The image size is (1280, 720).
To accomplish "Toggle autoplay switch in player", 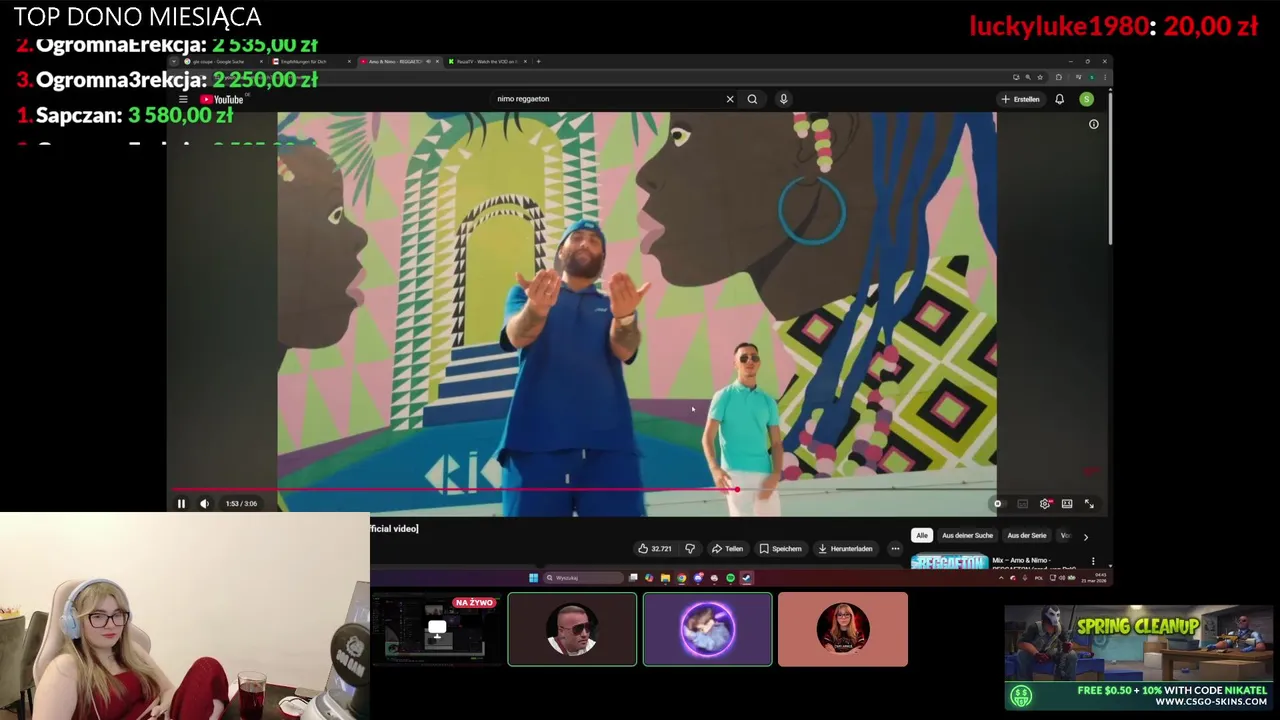I will click(999, 504).
